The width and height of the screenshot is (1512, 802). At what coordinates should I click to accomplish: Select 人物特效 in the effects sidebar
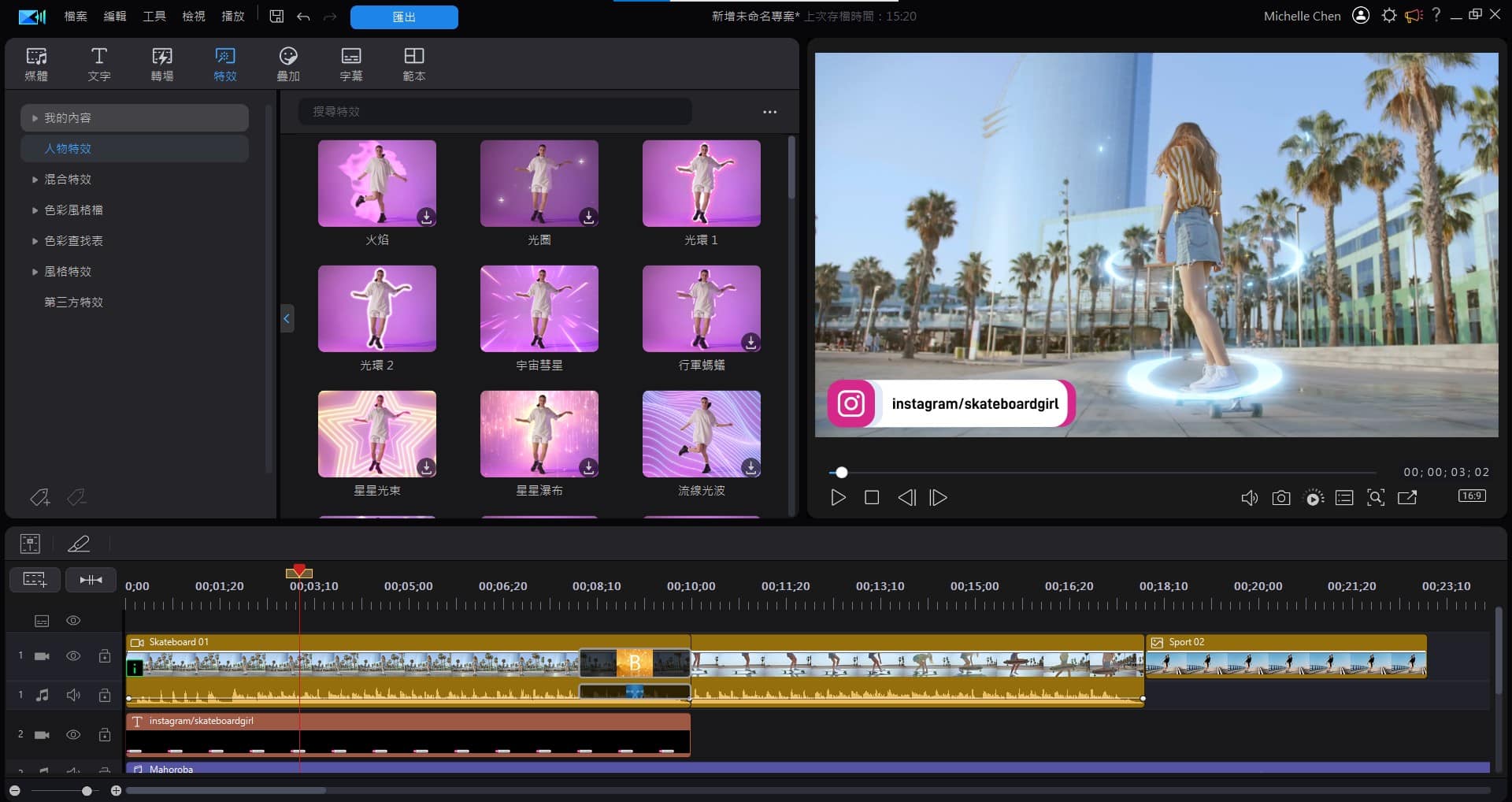tap(67, 148)
